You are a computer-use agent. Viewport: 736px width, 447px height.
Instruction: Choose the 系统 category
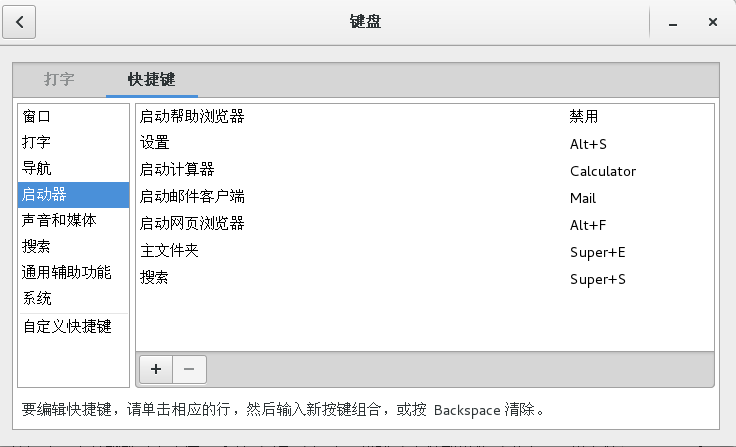(73, 298)
